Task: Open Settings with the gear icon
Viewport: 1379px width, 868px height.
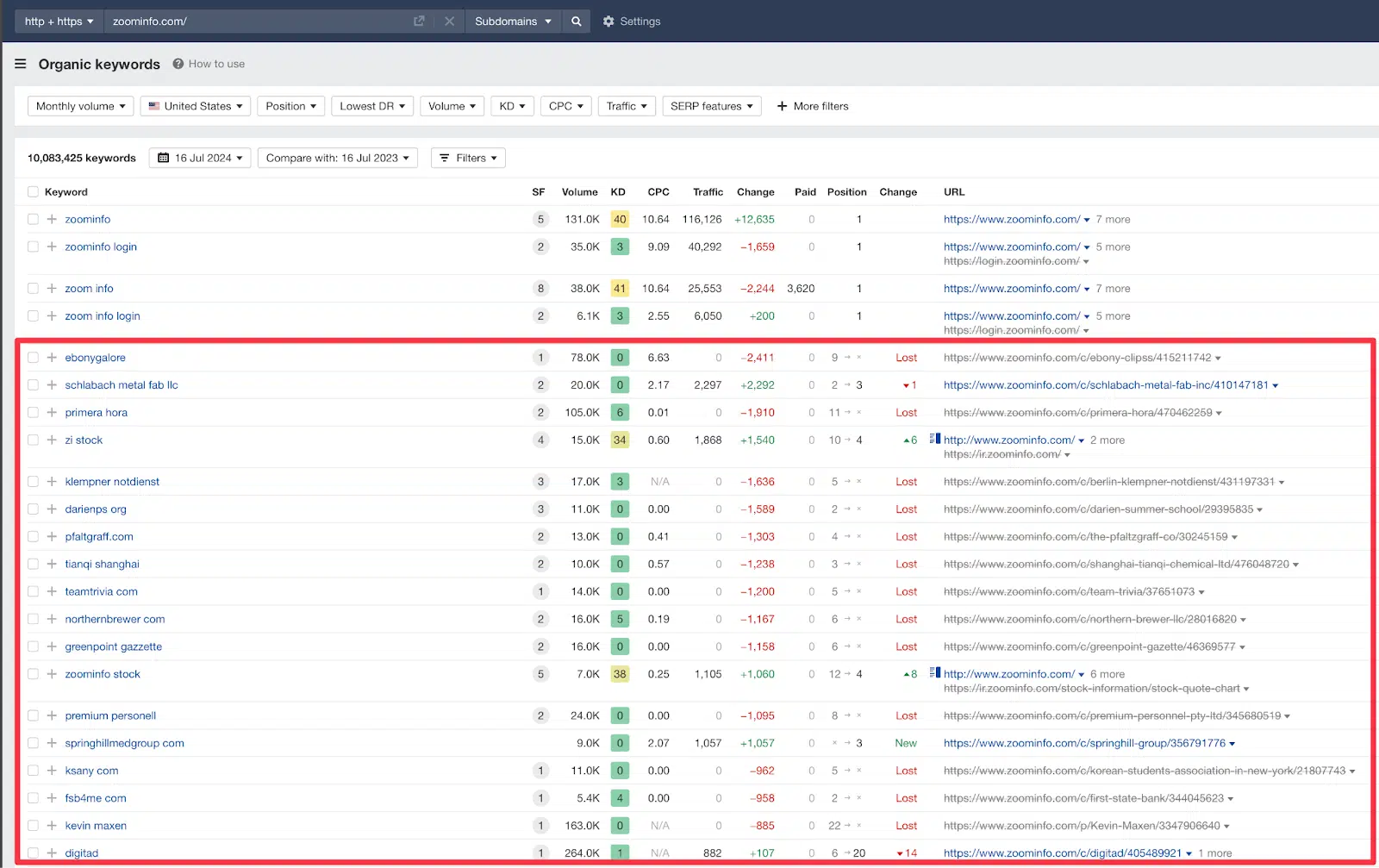Action: [x=608, y=22]
